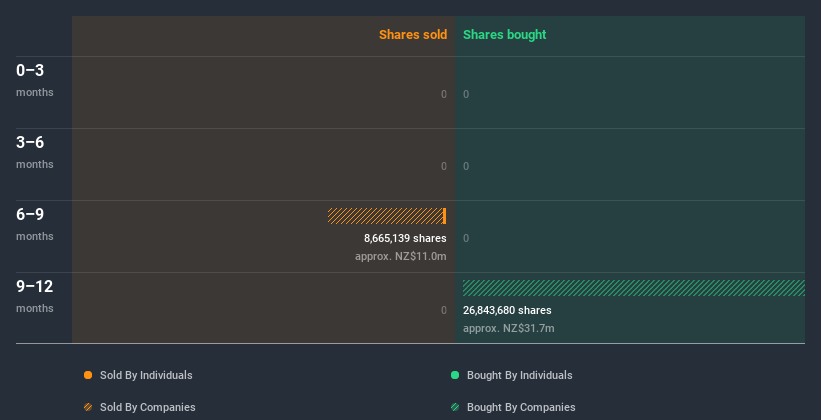Image resolution: width=821 pixels, height=420 pixels.
Task: Select the Bought By Companies legend label
Action: click(x=521, y=407)
